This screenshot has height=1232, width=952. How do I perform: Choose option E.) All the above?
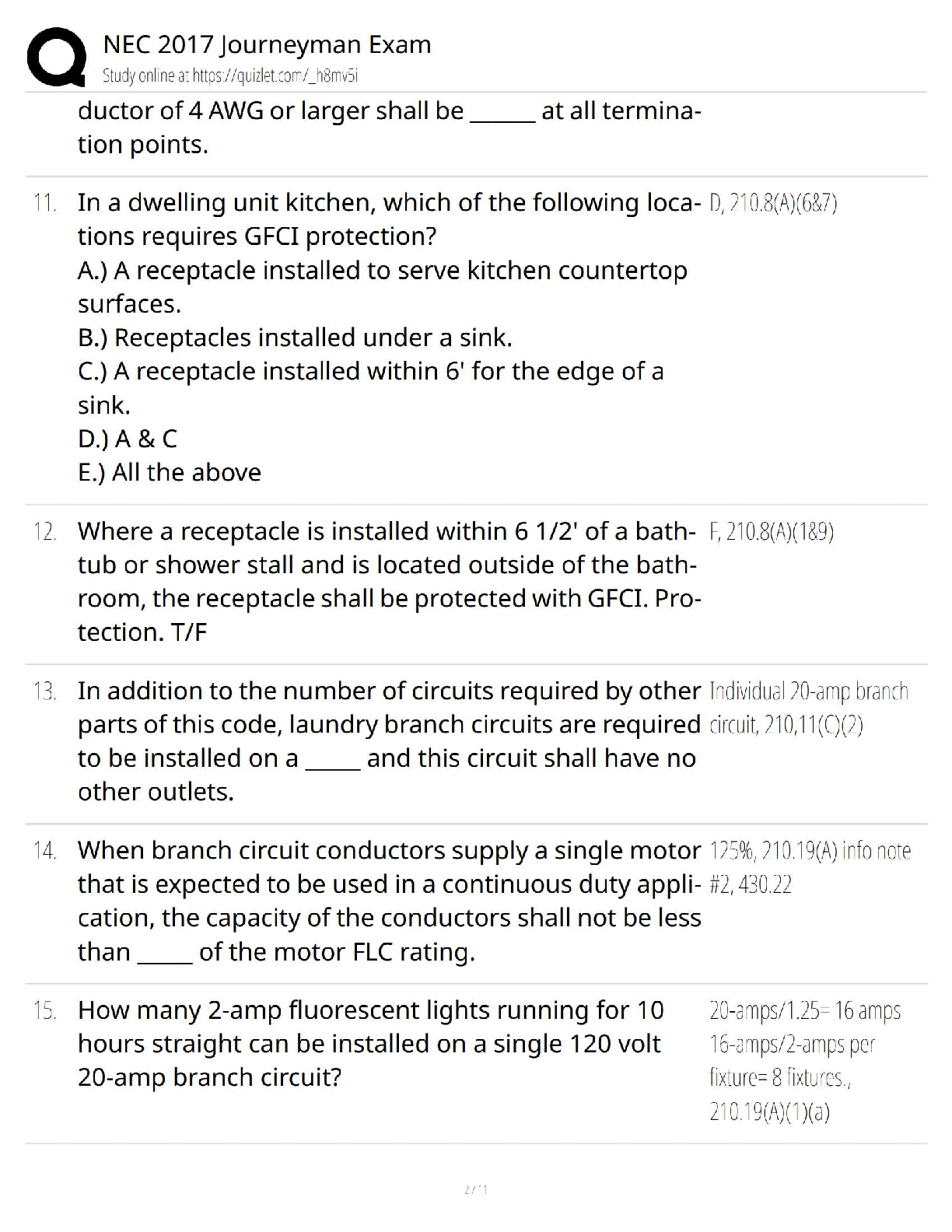170,473
